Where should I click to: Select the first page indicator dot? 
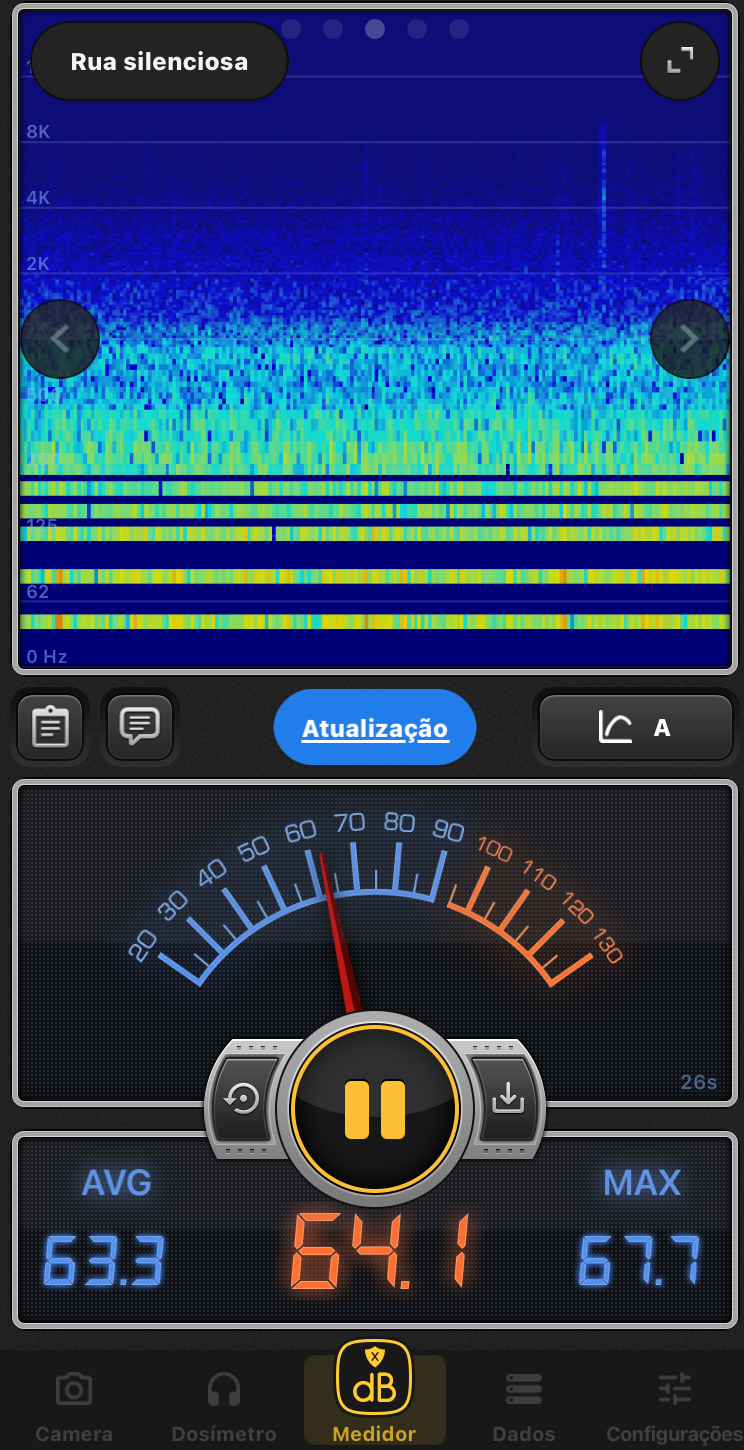click(x=291, y=29)
